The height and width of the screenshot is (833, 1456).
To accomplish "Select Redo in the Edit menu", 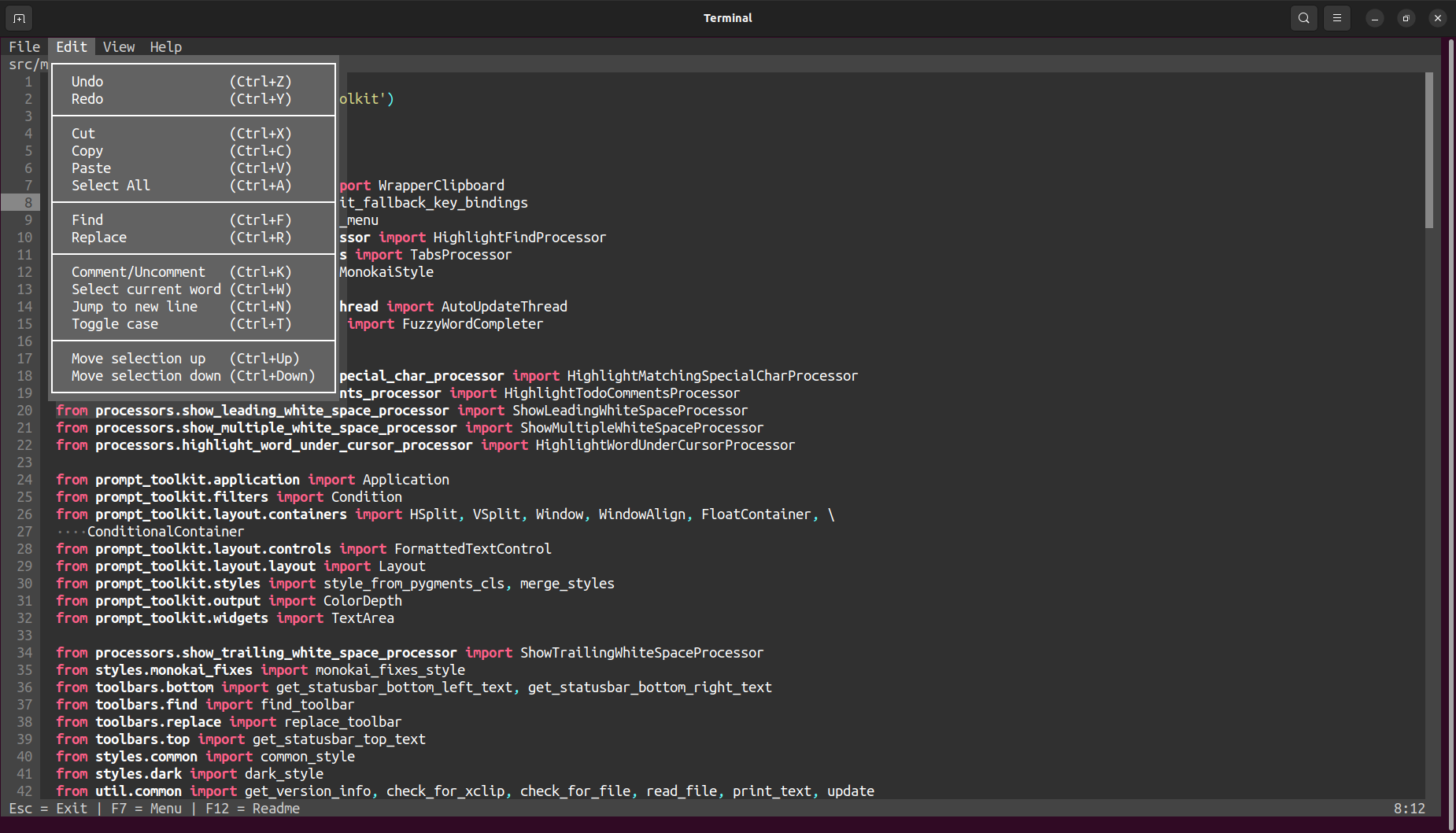I will click(x=87, y=99).
